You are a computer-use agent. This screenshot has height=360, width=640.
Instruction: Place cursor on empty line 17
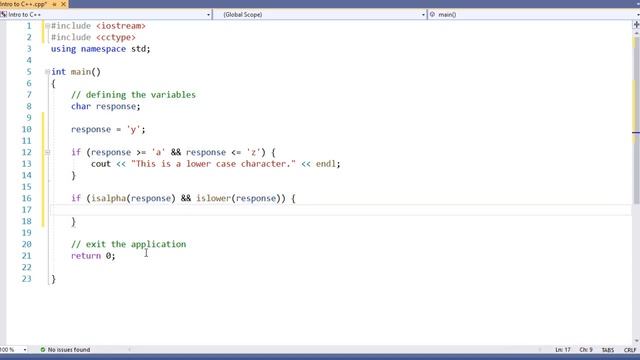[341, 210]
